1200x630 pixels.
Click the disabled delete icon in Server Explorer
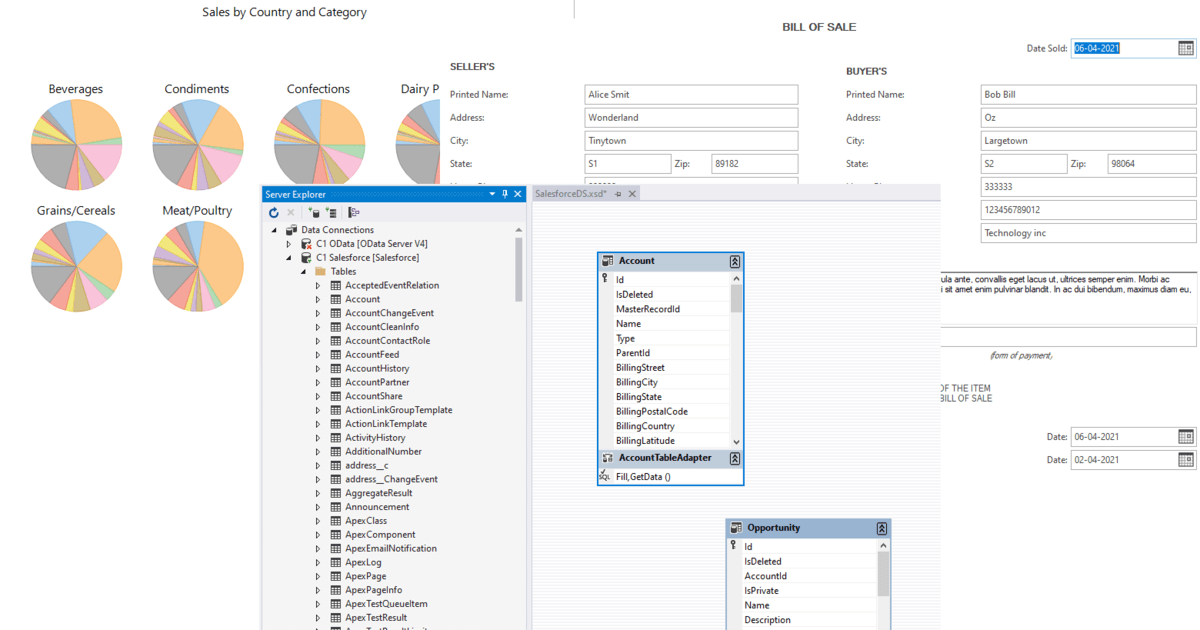pyautogui.click(x=291, y=212)
